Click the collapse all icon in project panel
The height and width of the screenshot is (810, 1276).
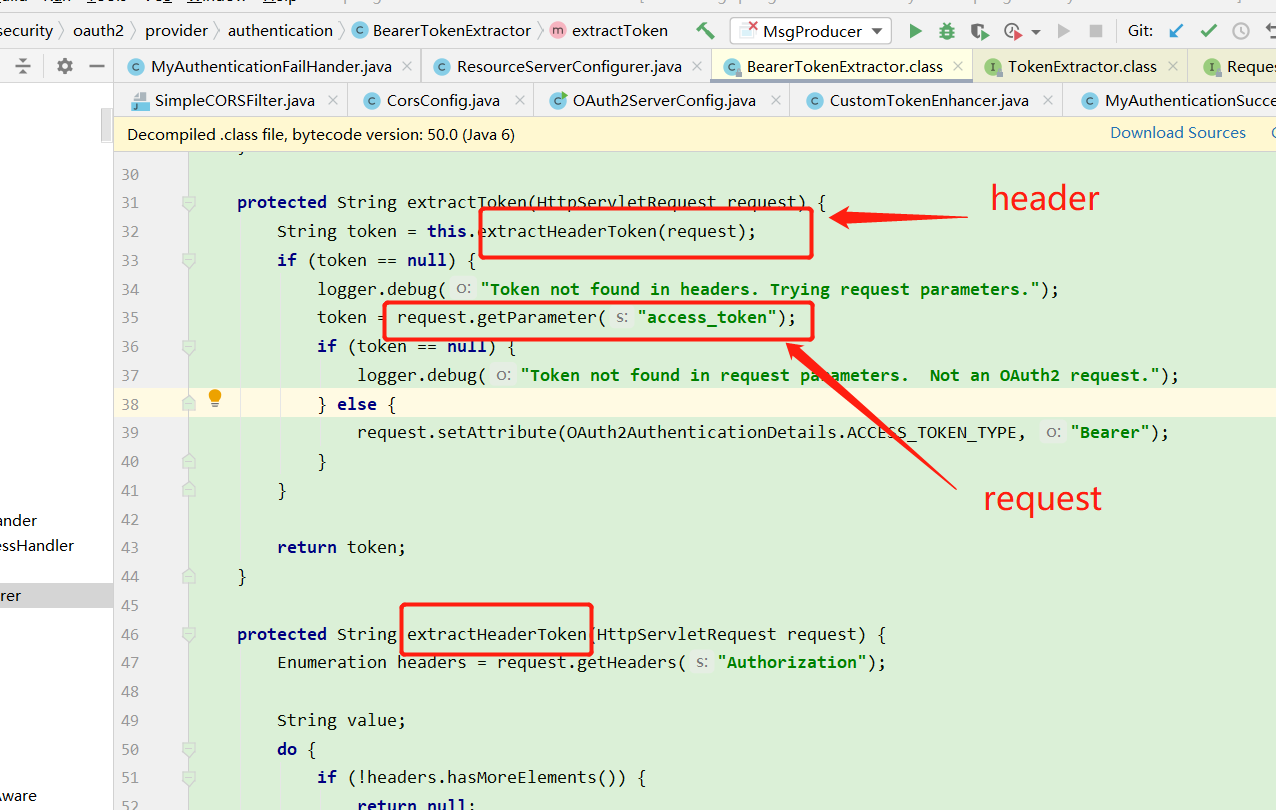[23, 66]
